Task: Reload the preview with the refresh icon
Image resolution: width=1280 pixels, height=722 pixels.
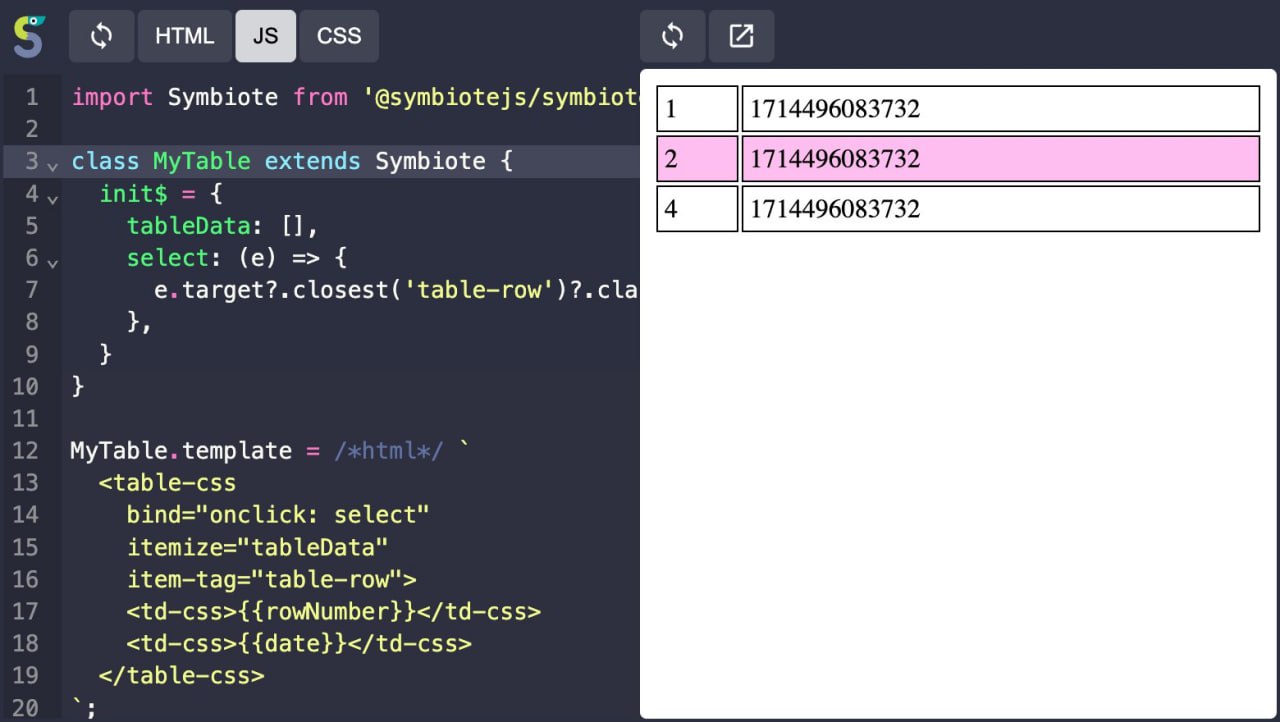Action: (672, 36)
